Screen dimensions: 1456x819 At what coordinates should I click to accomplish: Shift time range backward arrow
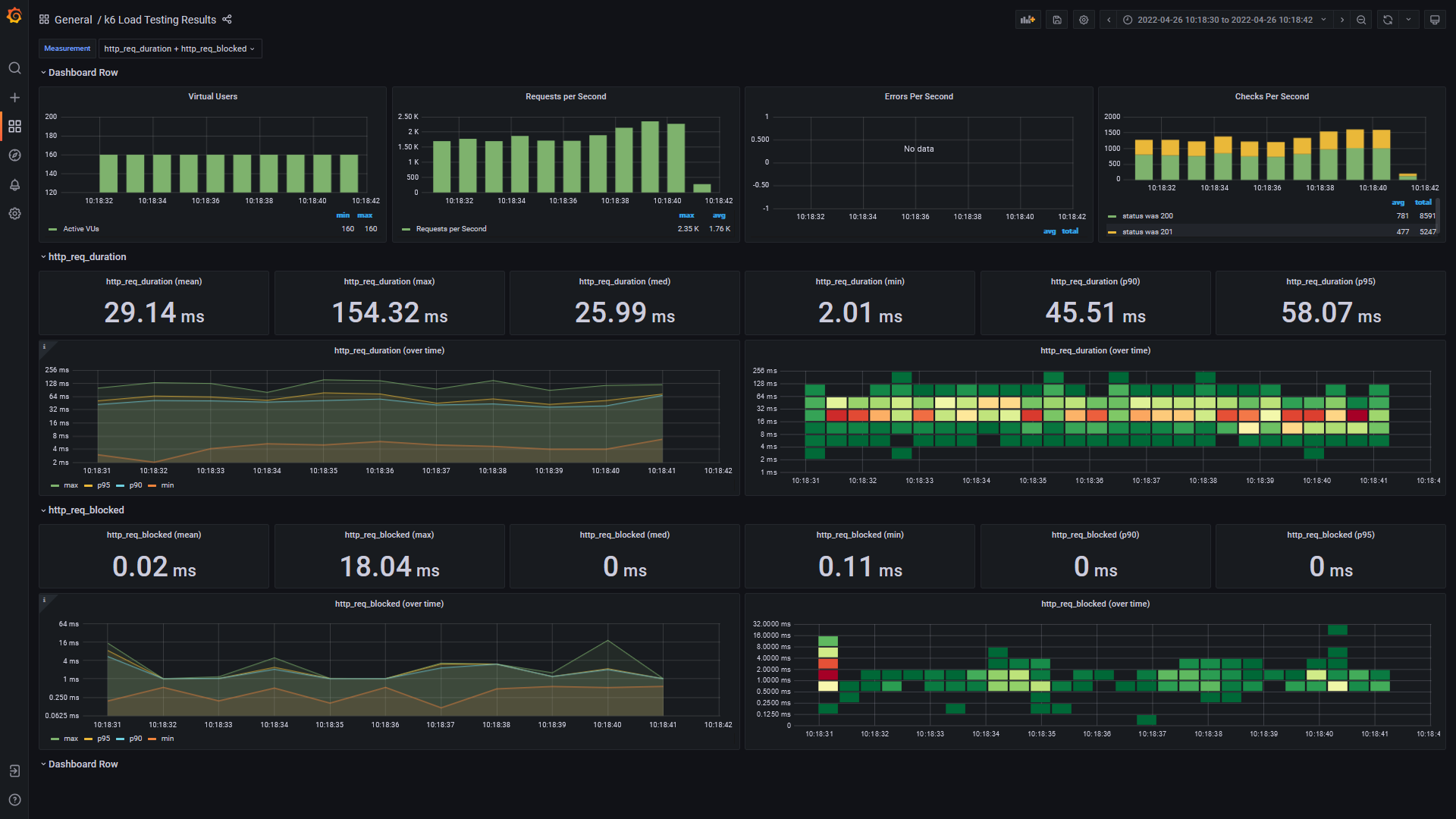click(x=1109, y=20)
